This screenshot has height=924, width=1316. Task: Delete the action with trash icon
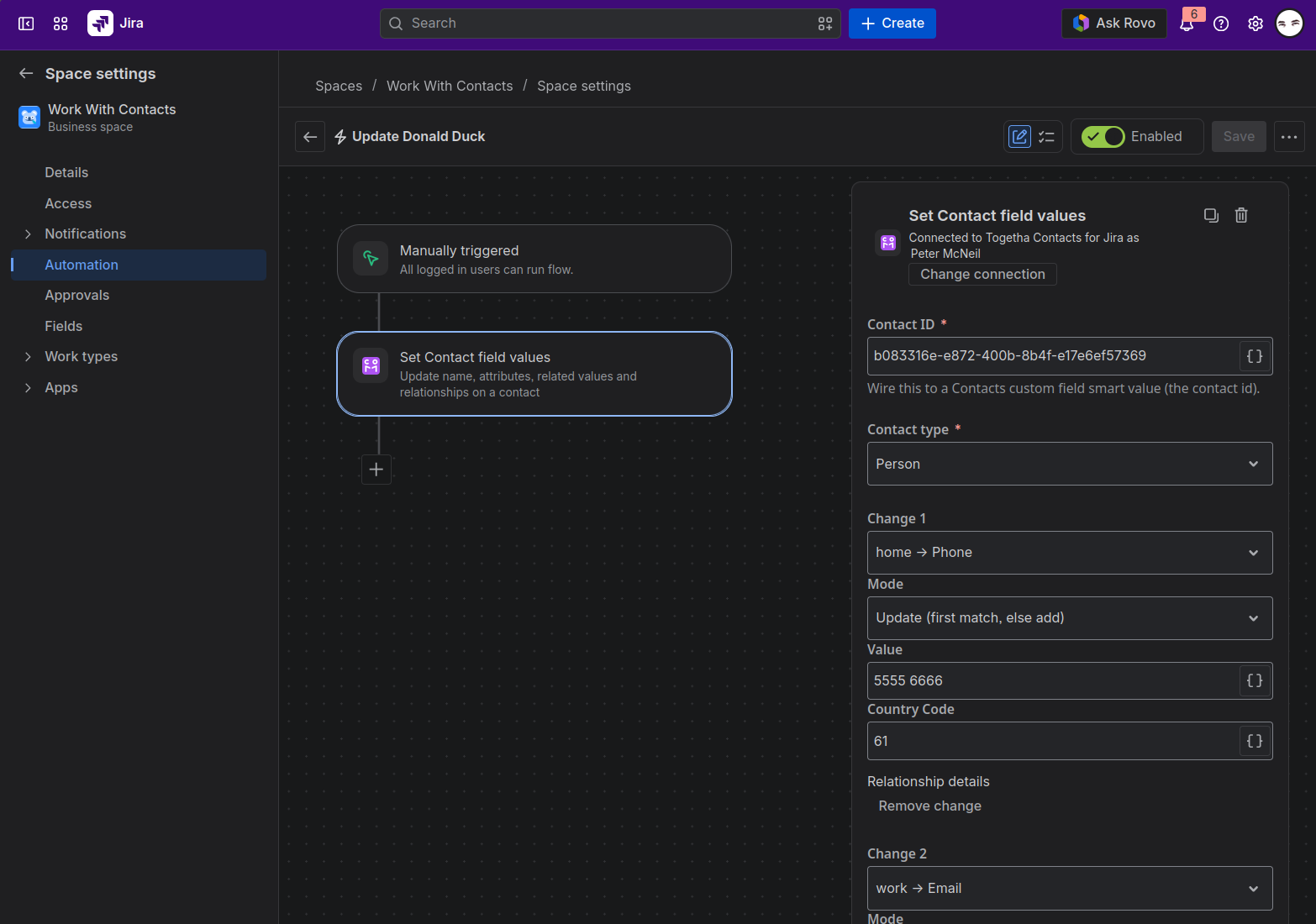[1241, 215]
